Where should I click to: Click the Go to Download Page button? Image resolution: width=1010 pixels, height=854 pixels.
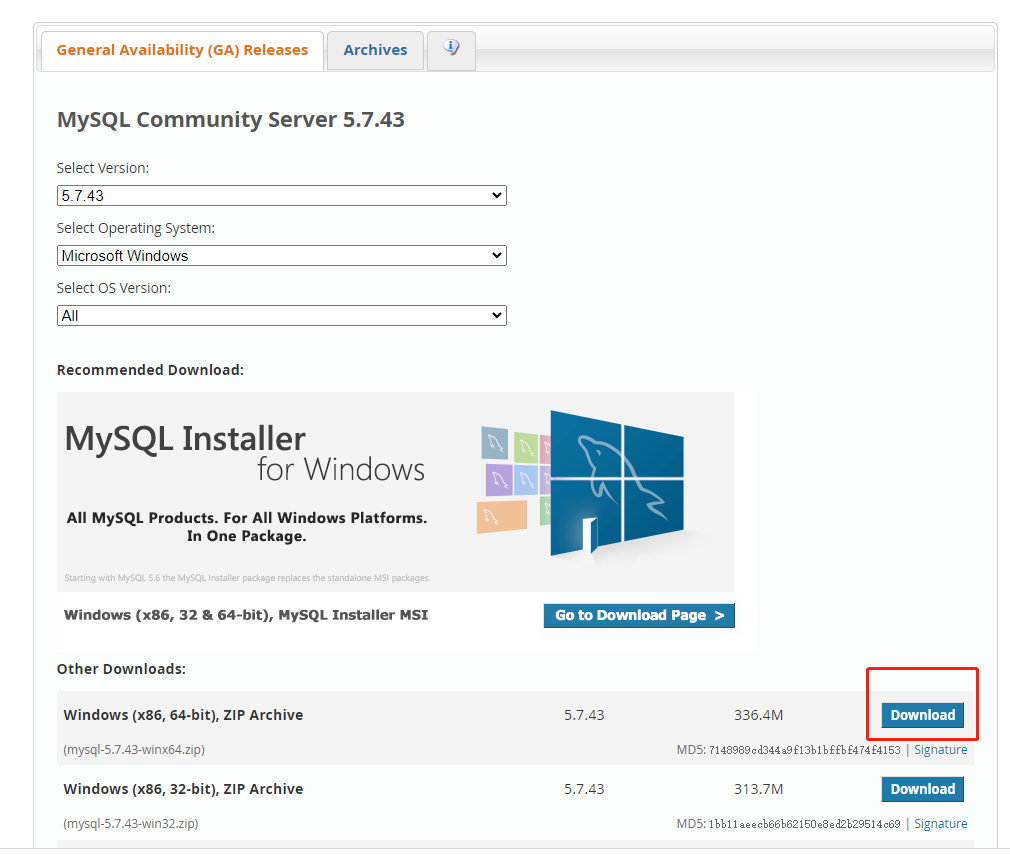pyautogui.click(x=639, y=616)
